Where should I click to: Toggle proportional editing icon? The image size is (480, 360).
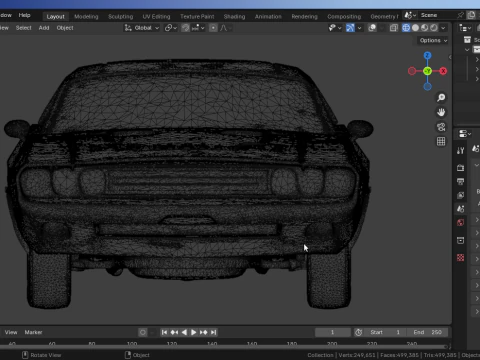point(213,28)
